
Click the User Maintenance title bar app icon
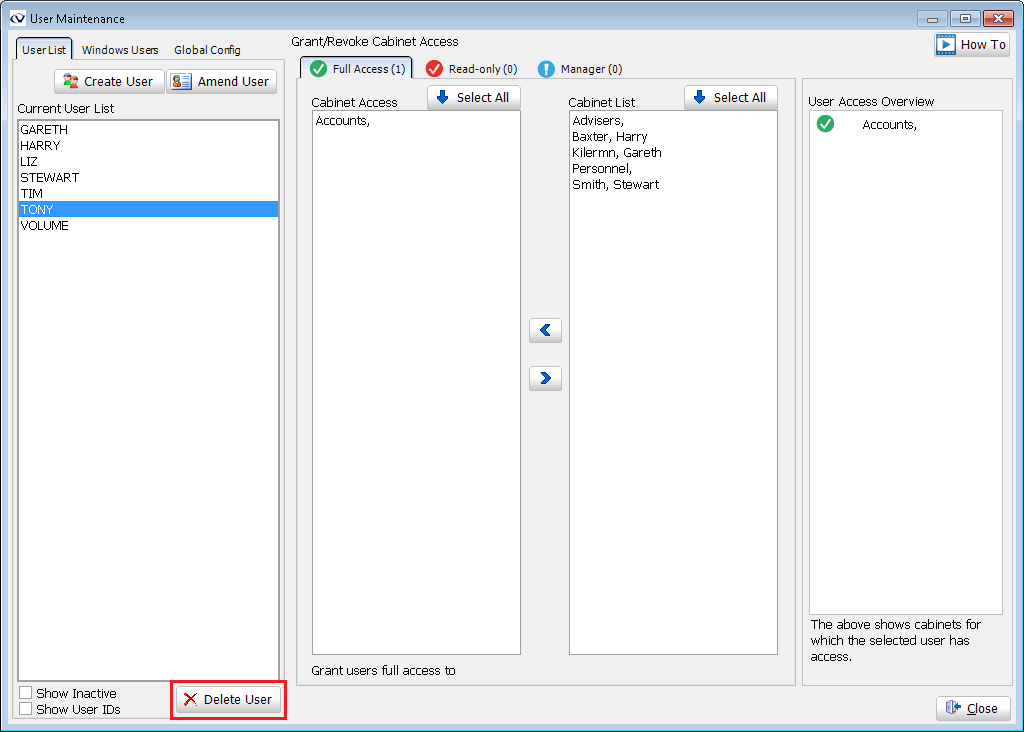[x=18, y=18]
